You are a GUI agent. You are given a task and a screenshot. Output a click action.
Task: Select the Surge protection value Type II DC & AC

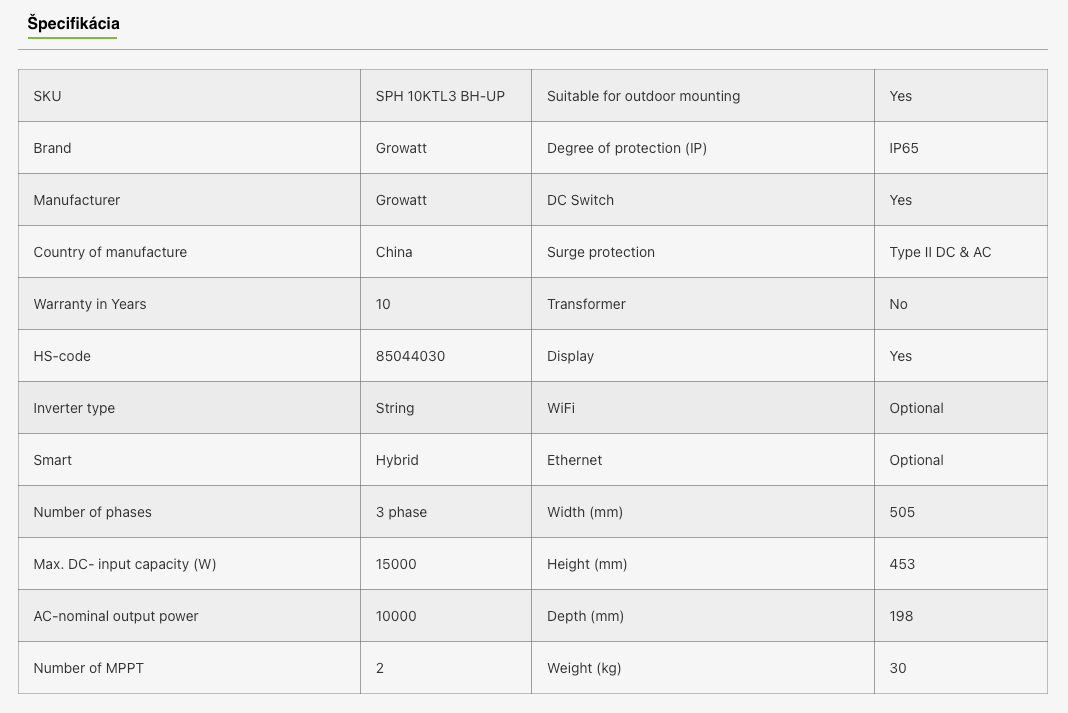pyautogui.click(x=940, y=252)
